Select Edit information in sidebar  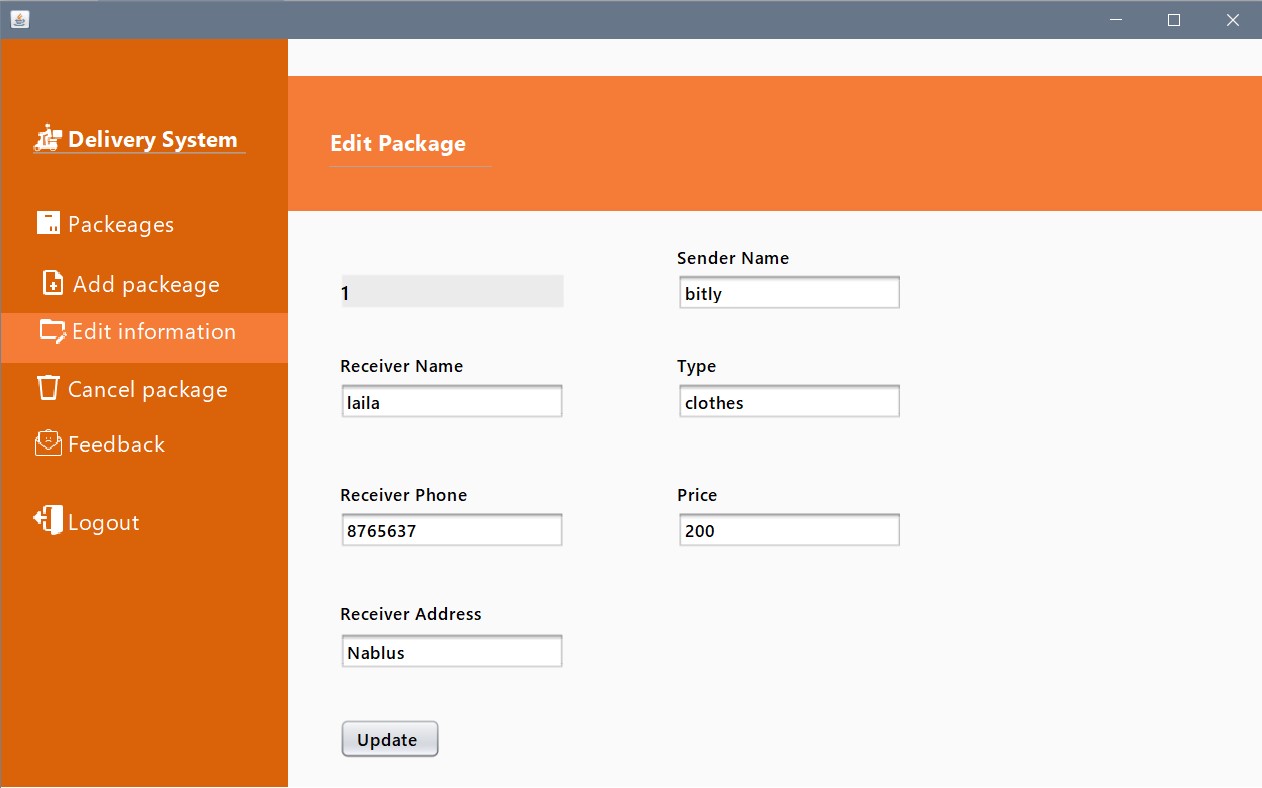coord(144,337)
